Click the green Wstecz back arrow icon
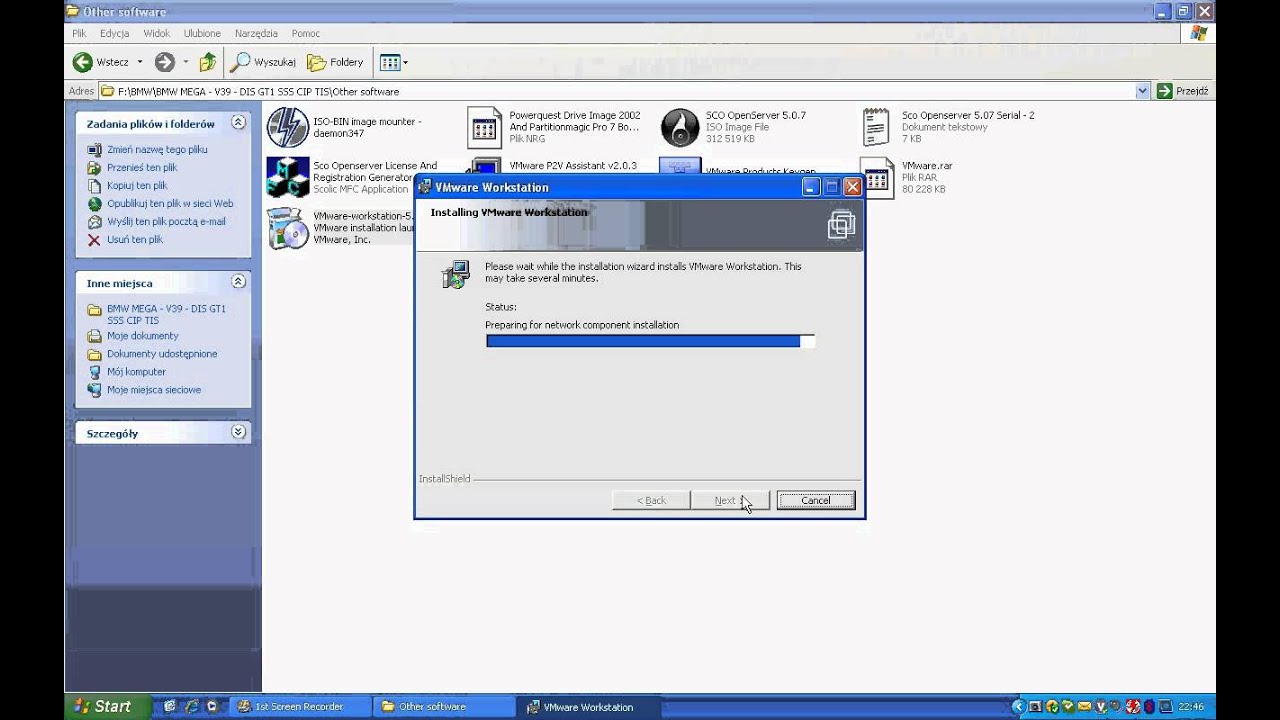 click(83, 62)
